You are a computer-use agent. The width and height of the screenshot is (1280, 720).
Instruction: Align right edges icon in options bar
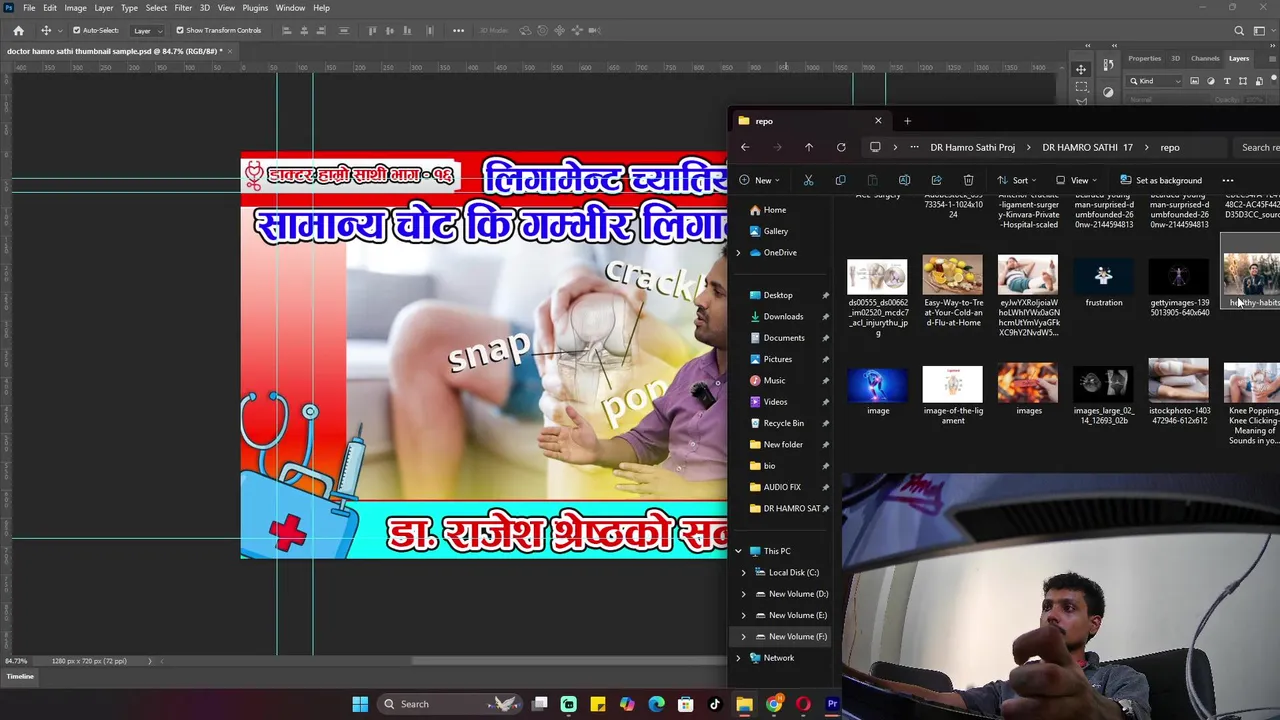323,30
